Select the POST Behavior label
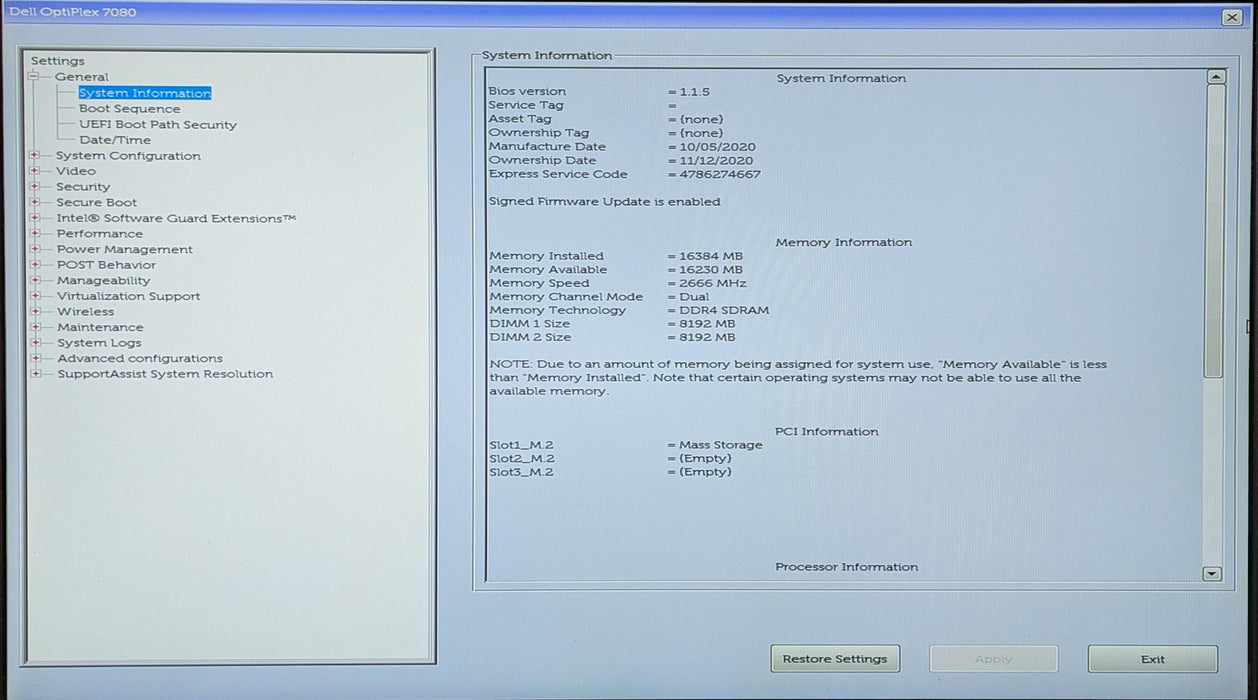This screenshot has width=1258, height=700. click(x=106, y=265)
